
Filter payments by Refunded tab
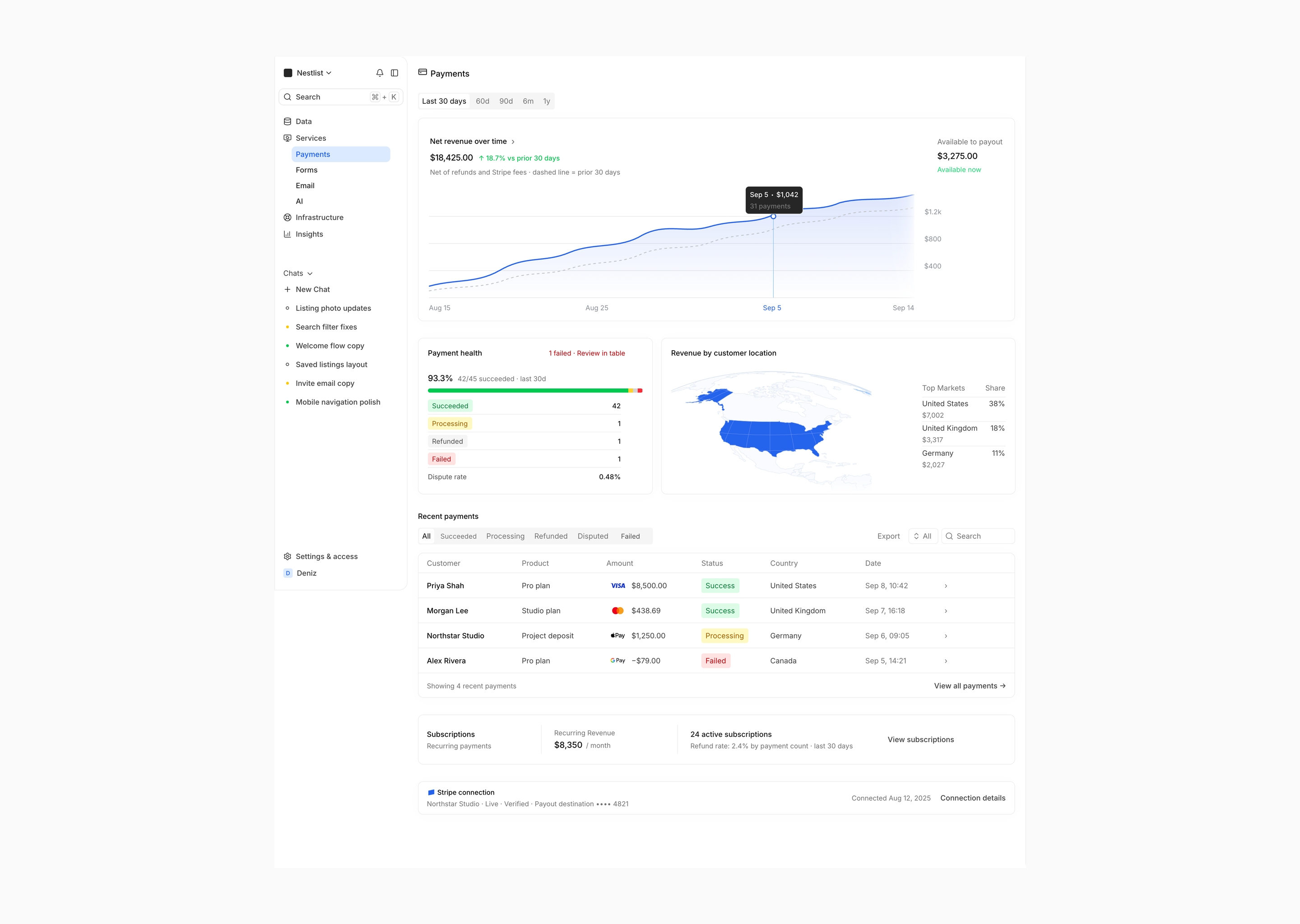(551, 536)
